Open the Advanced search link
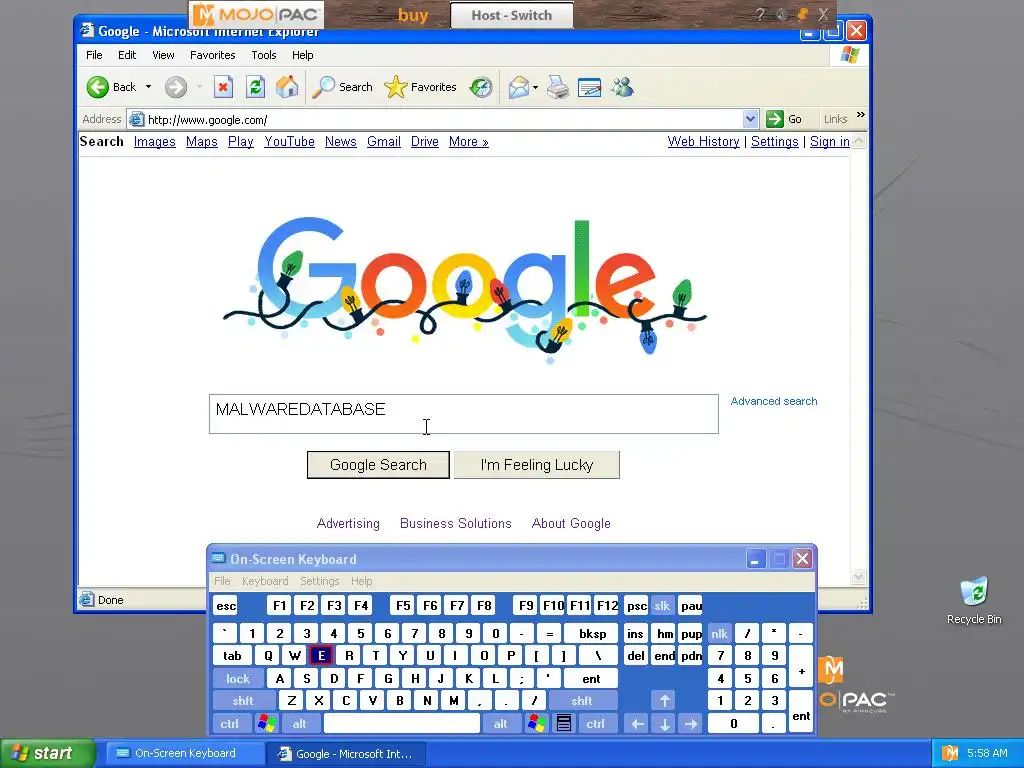This screenshot has width=1024, height=768. pos(774,401)
